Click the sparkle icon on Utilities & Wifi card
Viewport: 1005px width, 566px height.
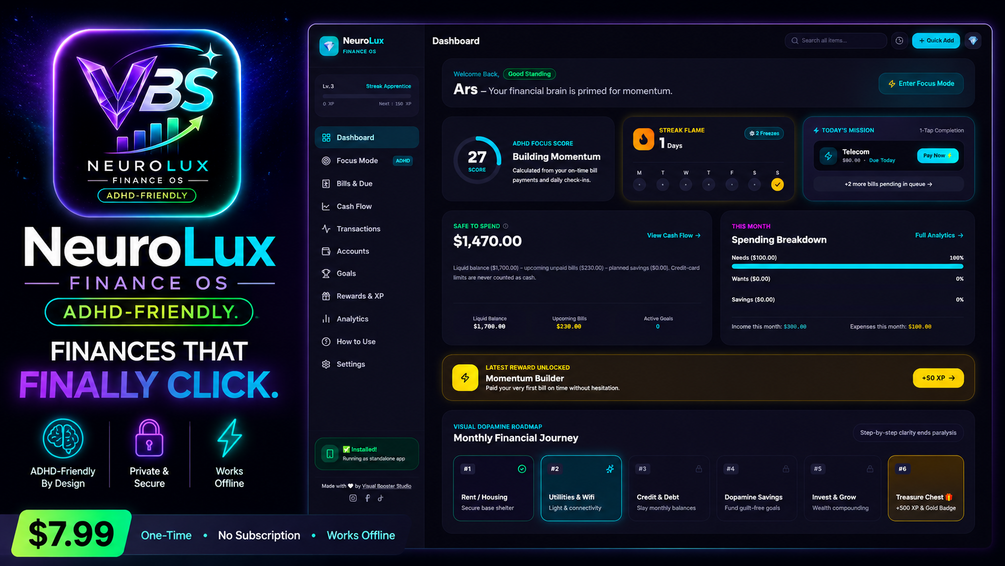point(610,469)
